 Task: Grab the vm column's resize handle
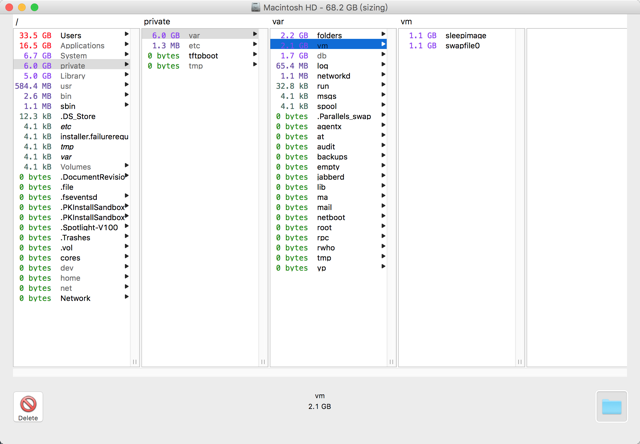point(520,362)
